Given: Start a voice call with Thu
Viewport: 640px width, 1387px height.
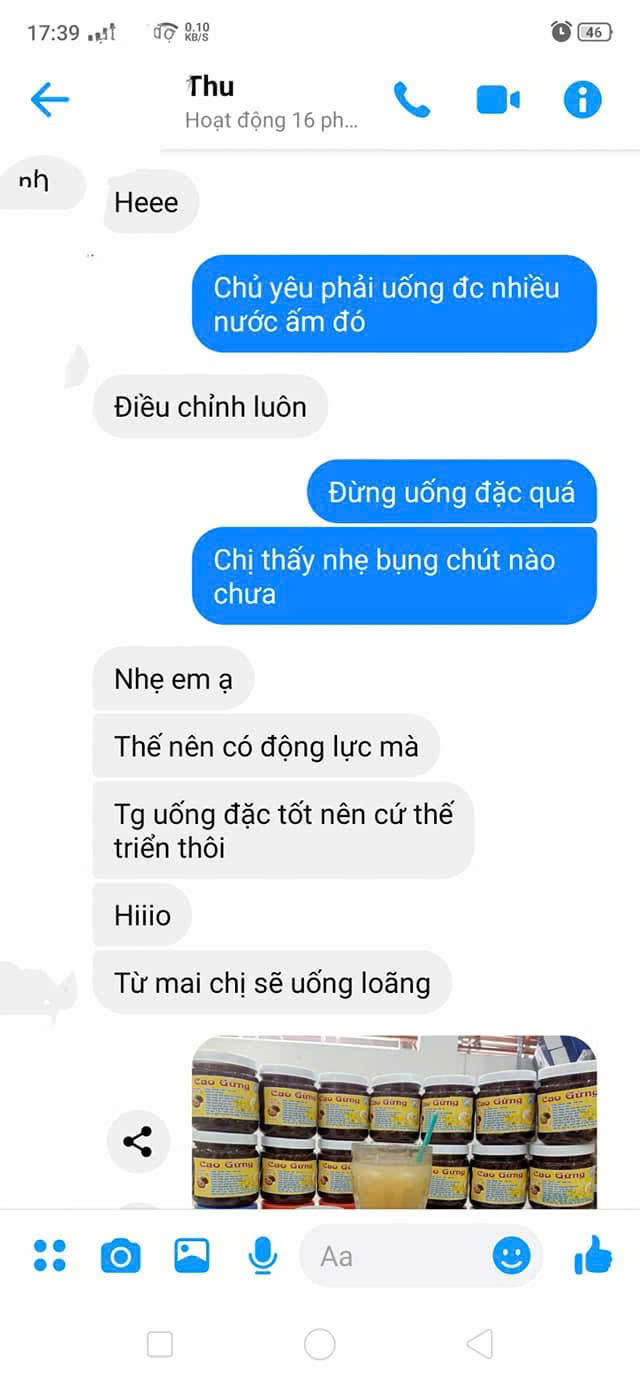Looking at the screenshot, I should [x=412, y=100].
